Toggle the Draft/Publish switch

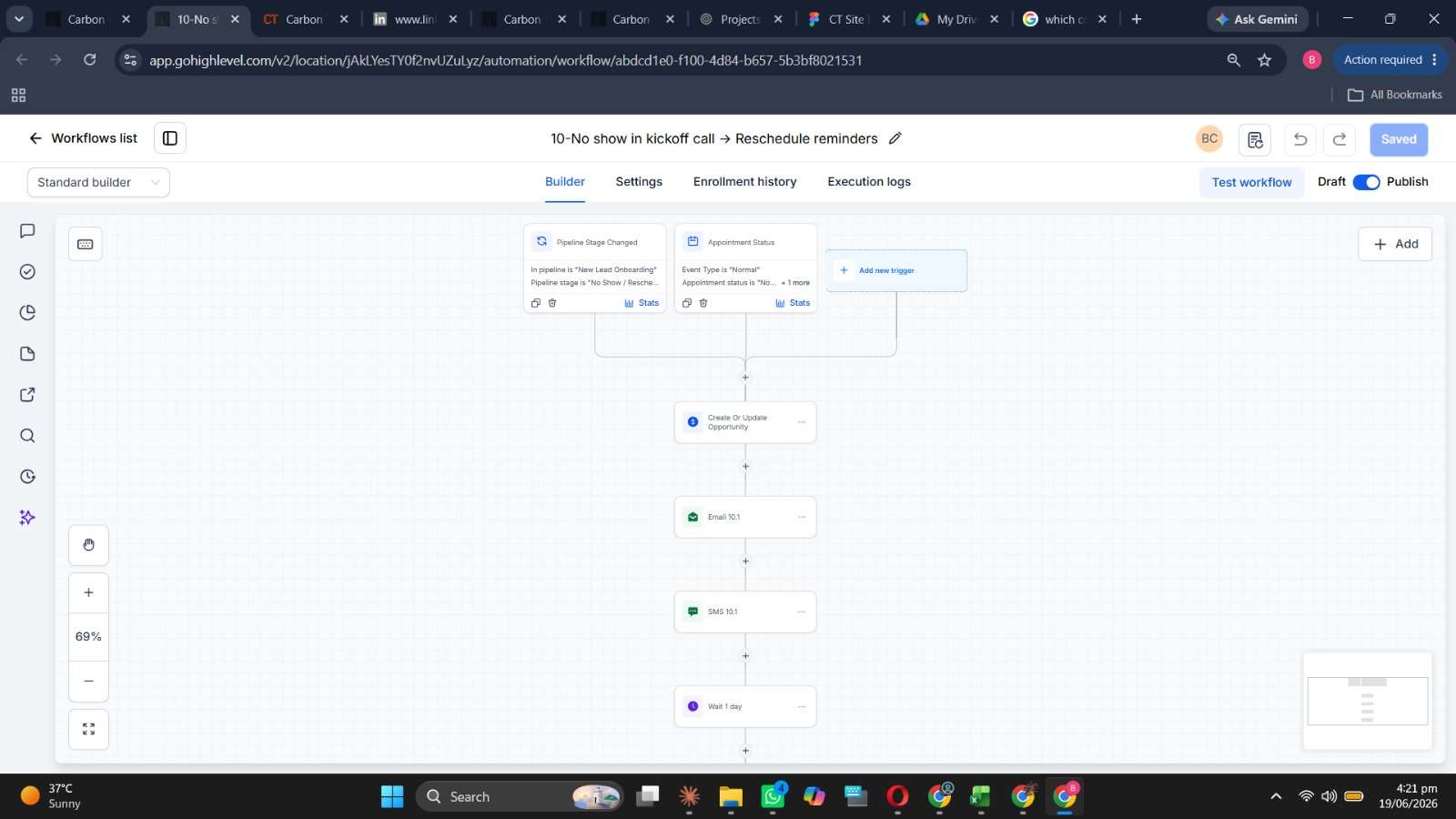coord(1367,182)
